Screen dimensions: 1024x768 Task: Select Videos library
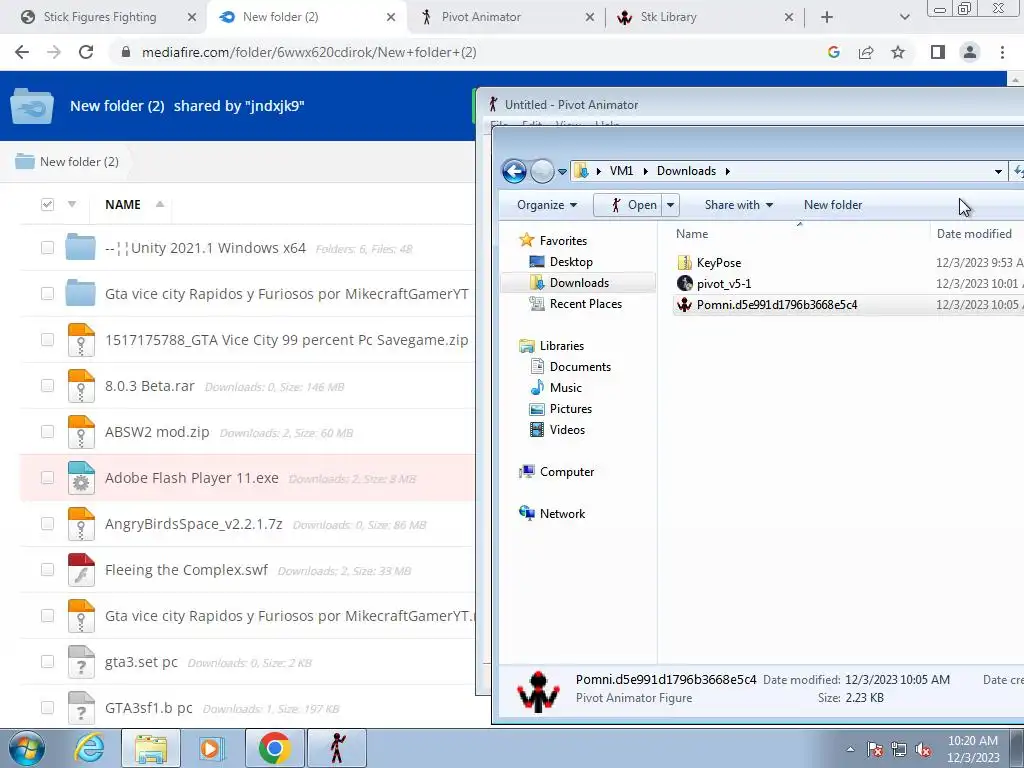pyautogui.click(x=567, y=430)
